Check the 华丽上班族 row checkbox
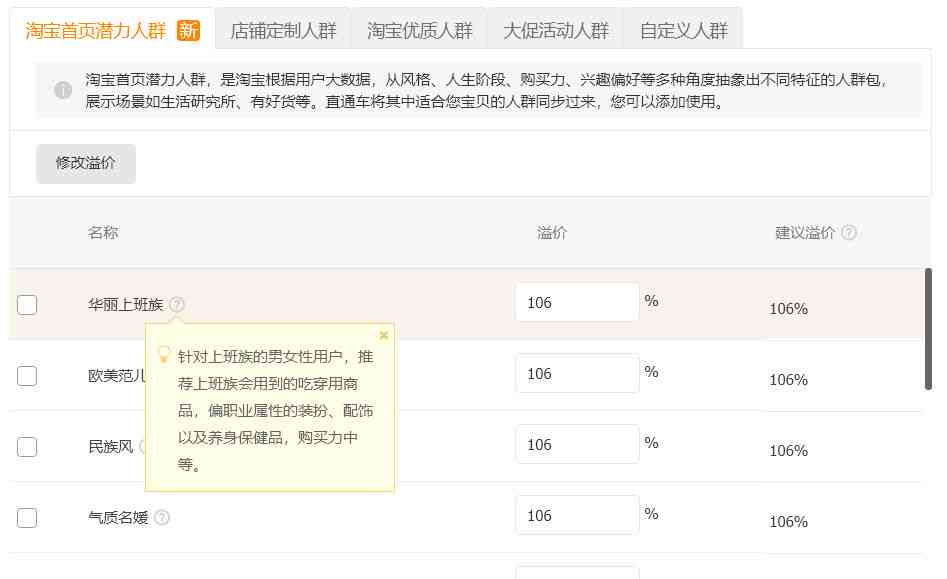This screenshot has width=947, height=579. click(27, 305)
